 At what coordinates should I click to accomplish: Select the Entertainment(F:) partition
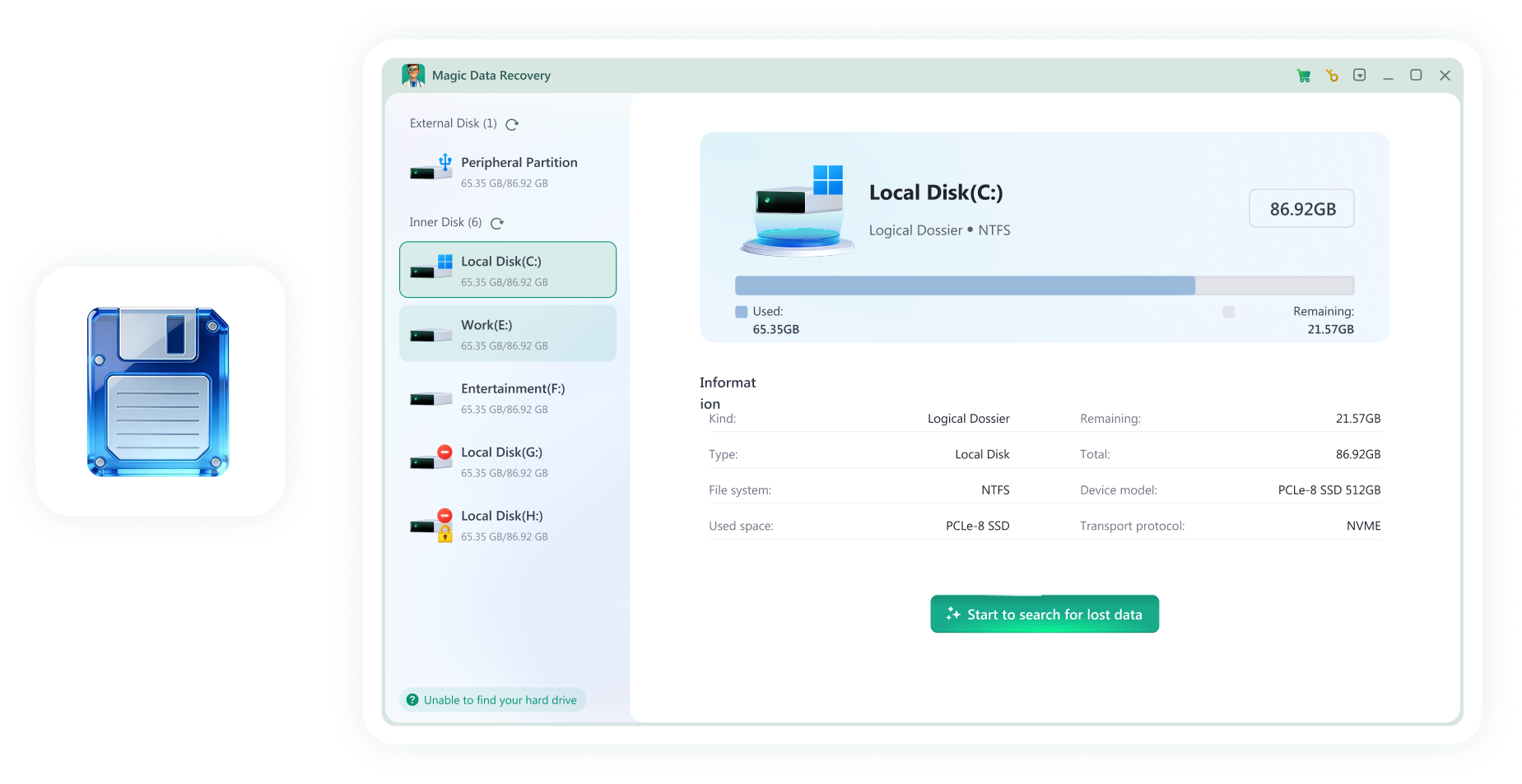point(508,397)
